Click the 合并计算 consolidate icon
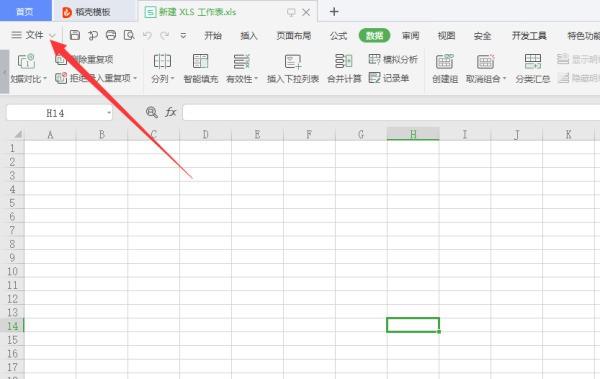 (x=344, y=61)
